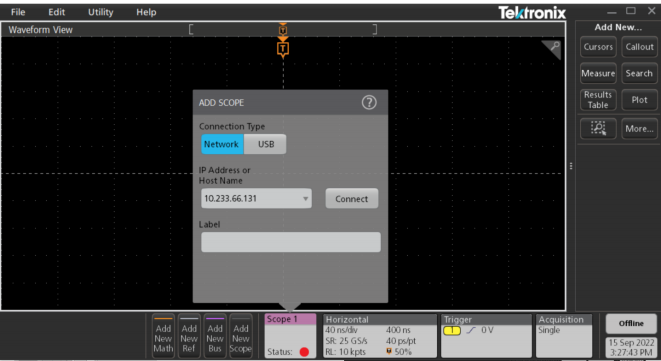This screenshot has height=361, width=661.
Task: Open the Add Scope help icon
Action: tap(369, 102)
